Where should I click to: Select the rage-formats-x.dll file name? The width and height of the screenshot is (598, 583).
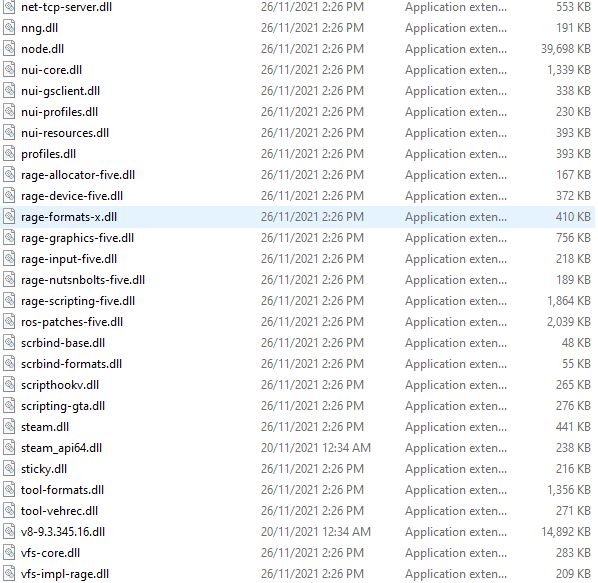pyautogui.click(x=69, y=217)
